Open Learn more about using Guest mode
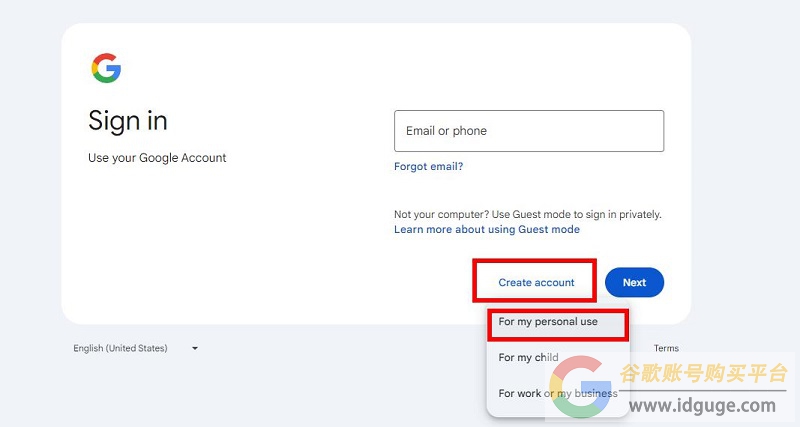 (487, 230)
